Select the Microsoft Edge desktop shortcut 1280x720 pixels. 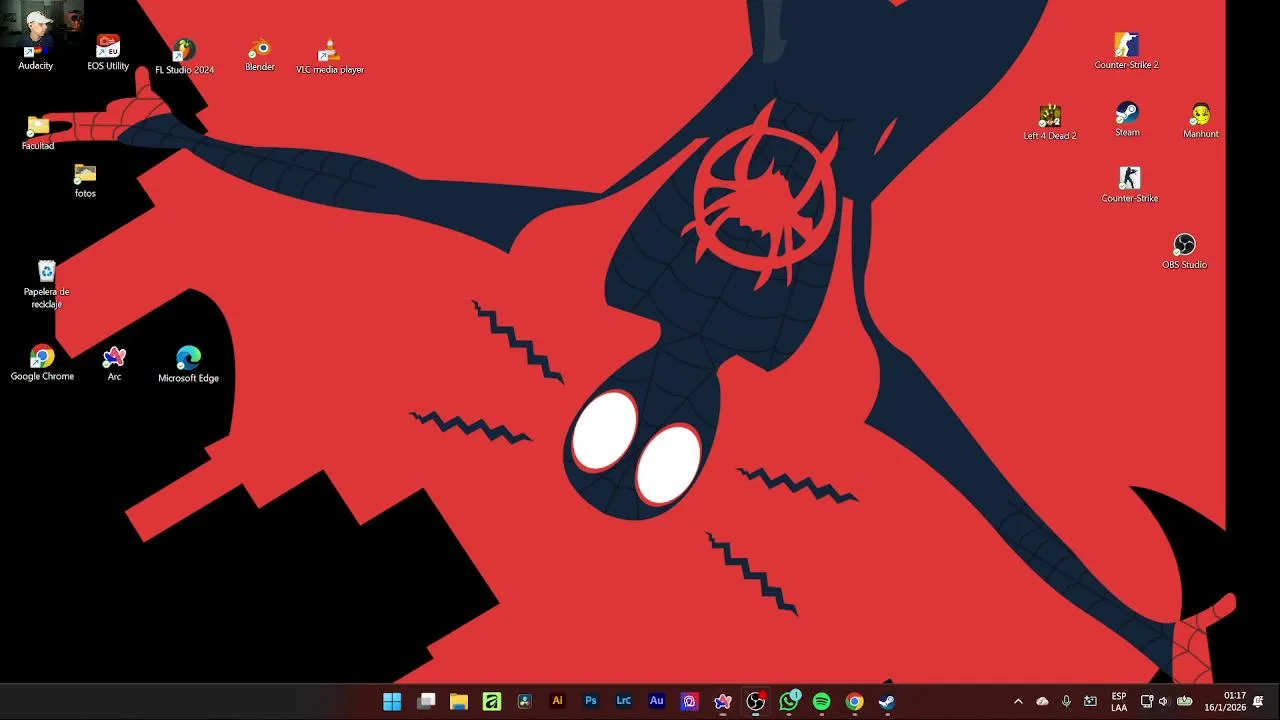(188, 364)
